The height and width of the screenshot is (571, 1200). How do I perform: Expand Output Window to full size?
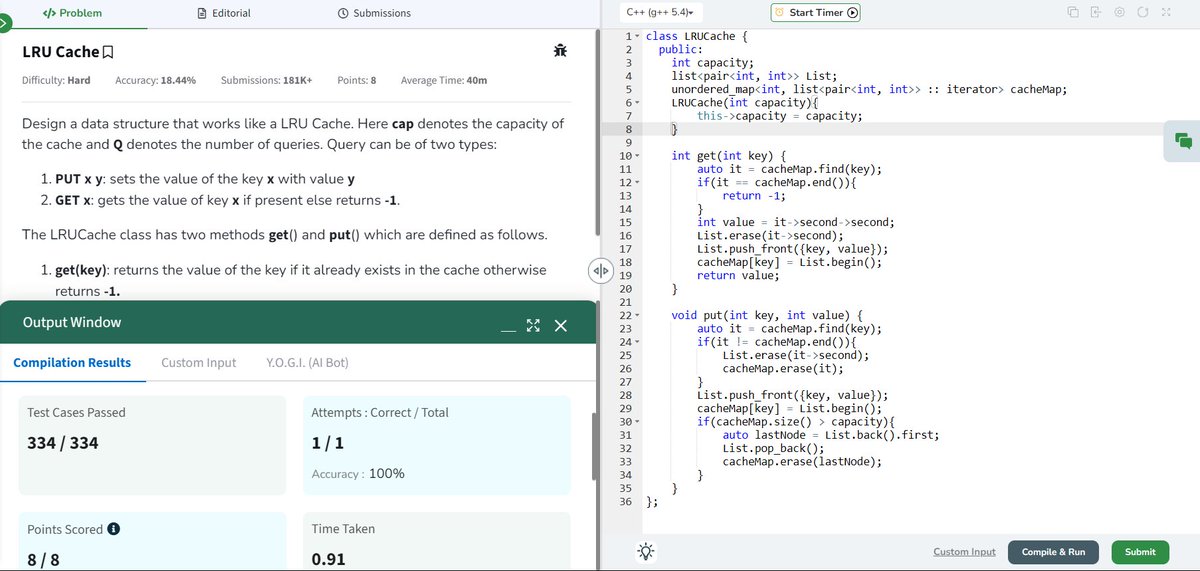(533, 326)
